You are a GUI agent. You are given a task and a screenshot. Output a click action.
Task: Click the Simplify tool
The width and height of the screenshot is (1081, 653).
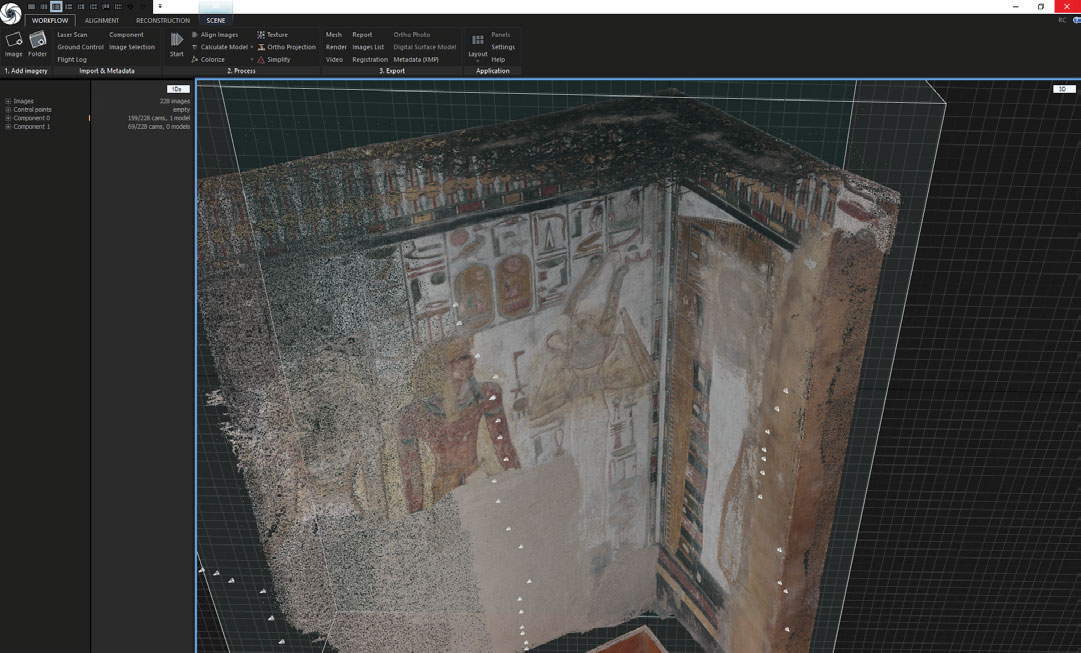point(273,59)
